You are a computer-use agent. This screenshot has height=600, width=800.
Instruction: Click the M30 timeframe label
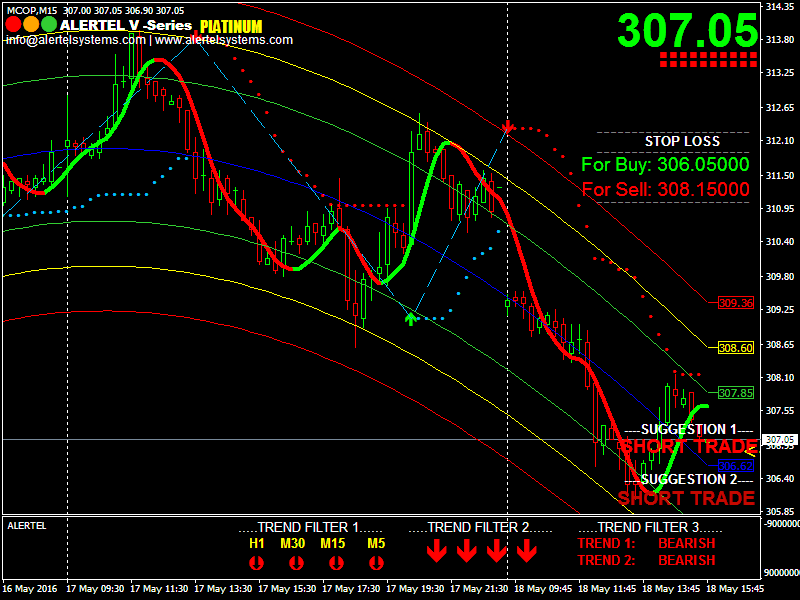(293, 543)
